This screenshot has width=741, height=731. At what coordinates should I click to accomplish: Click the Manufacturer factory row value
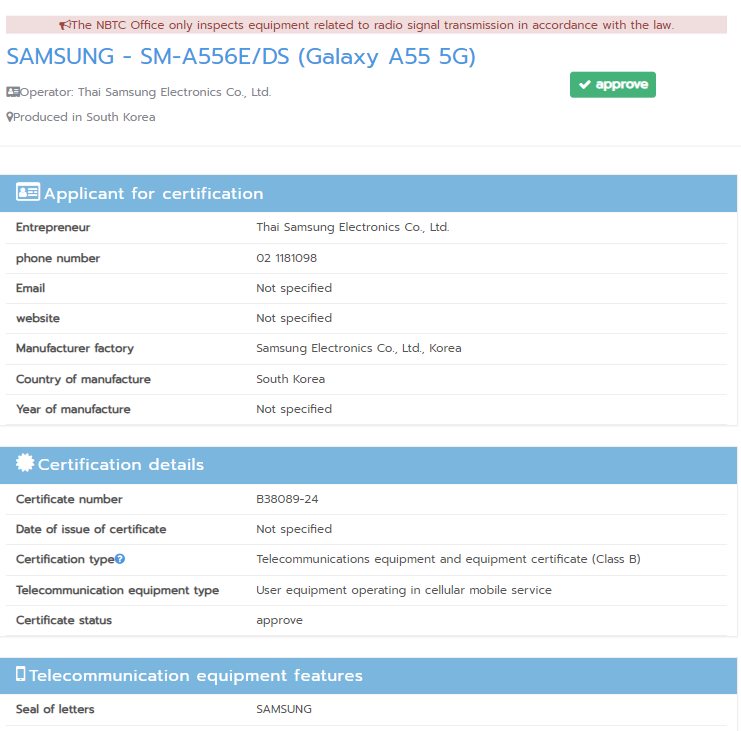[358, 349]
